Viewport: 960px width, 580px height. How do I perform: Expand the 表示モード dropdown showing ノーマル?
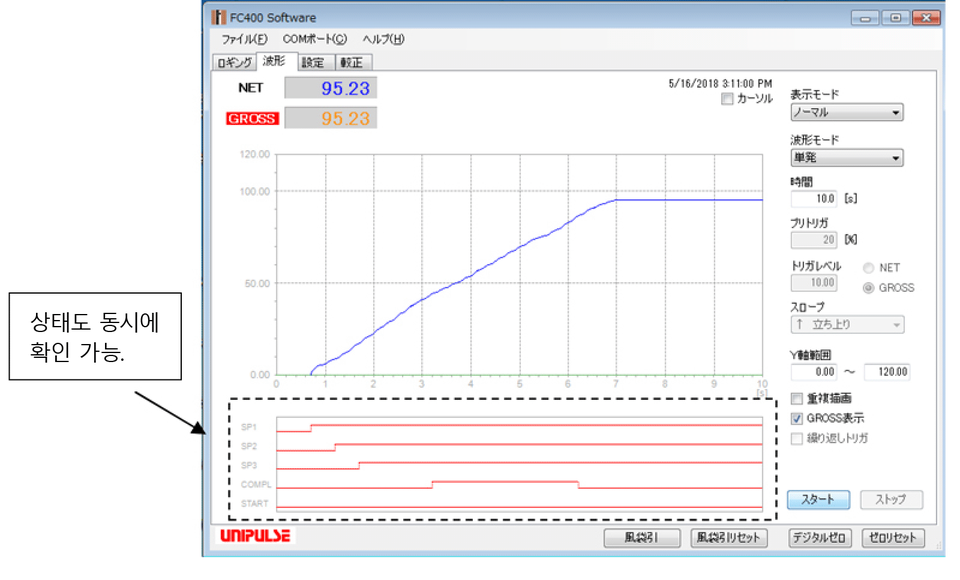tap(846, 113)
